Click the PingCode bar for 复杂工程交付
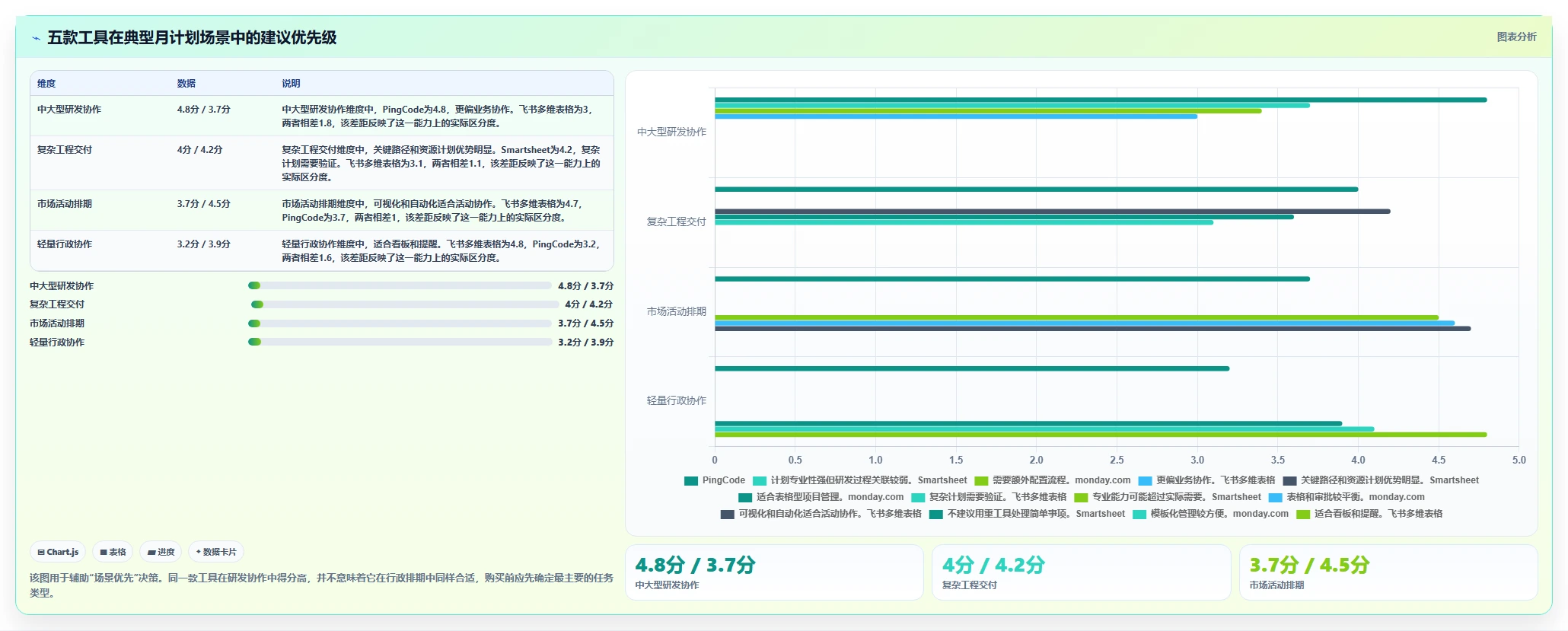Image resolution: width=1568 pixels, height=631 pixels. click(x=1036, y=190)
